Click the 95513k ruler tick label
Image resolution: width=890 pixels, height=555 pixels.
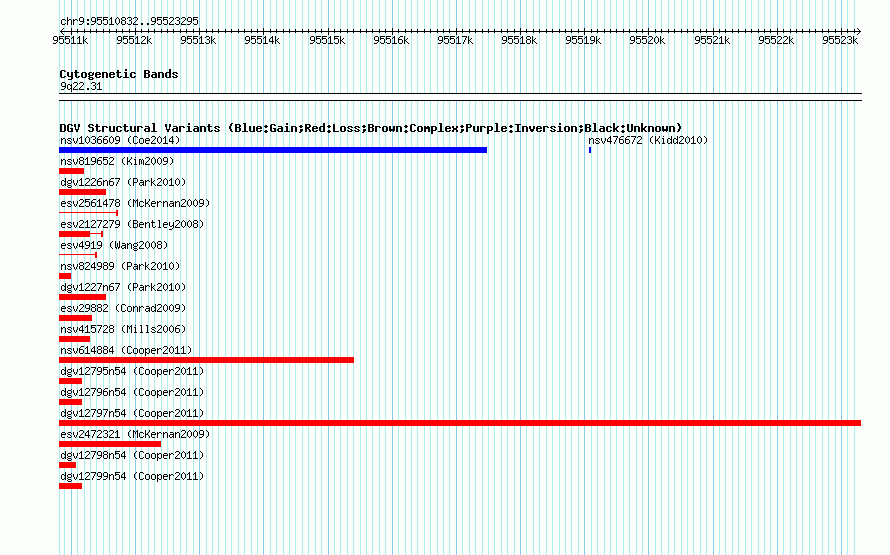pos(198,40)
